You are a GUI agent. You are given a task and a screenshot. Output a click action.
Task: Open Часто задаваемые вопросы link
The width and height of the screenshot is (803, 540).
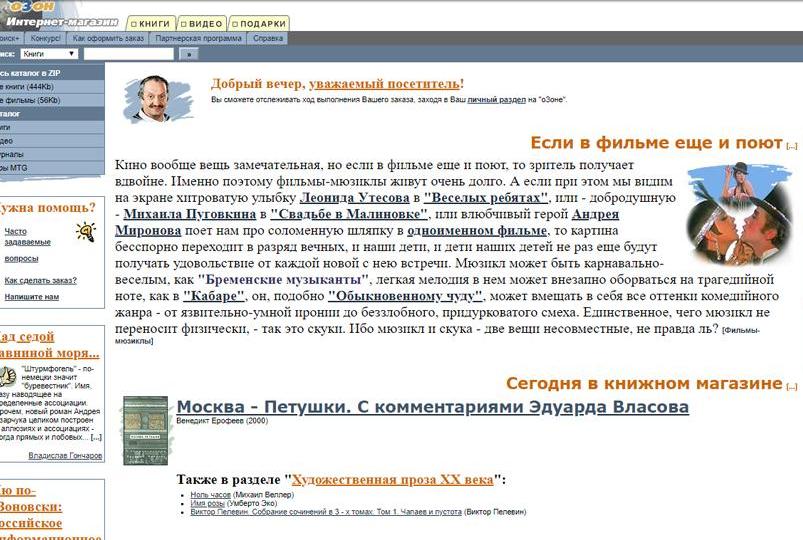[28, 245]
